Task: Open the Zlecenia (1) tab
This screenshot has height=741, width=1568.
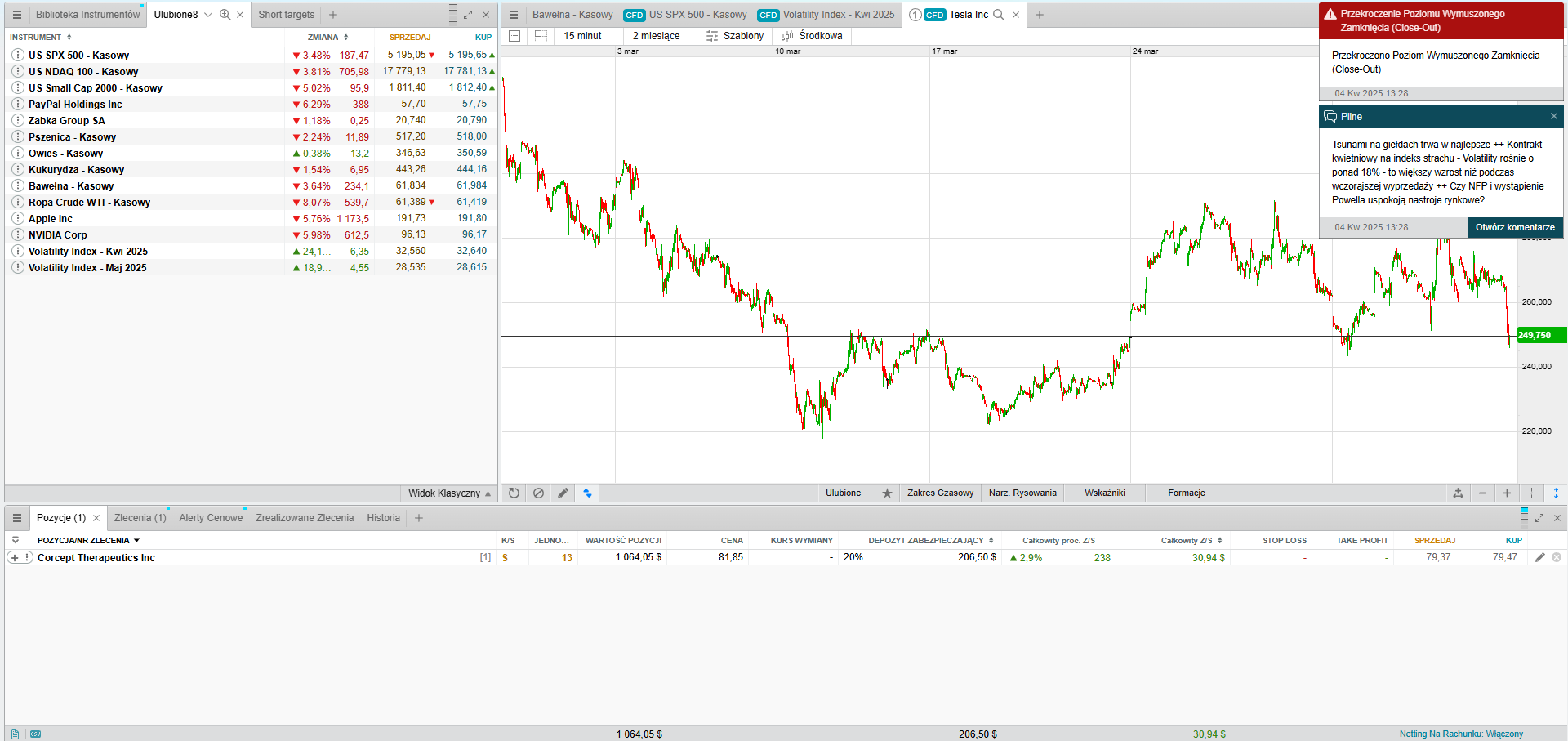Action: tap(140, 518)
